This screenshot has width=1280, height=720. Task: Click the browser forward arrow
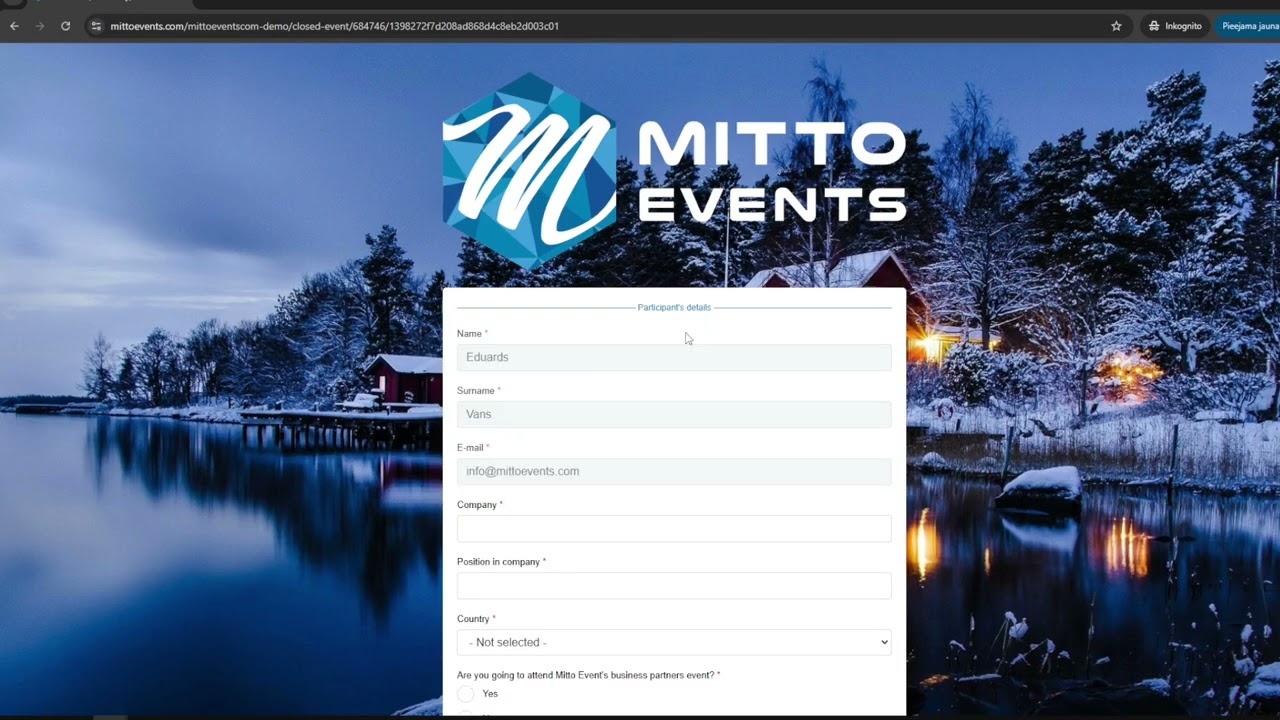tap(40, 26)
